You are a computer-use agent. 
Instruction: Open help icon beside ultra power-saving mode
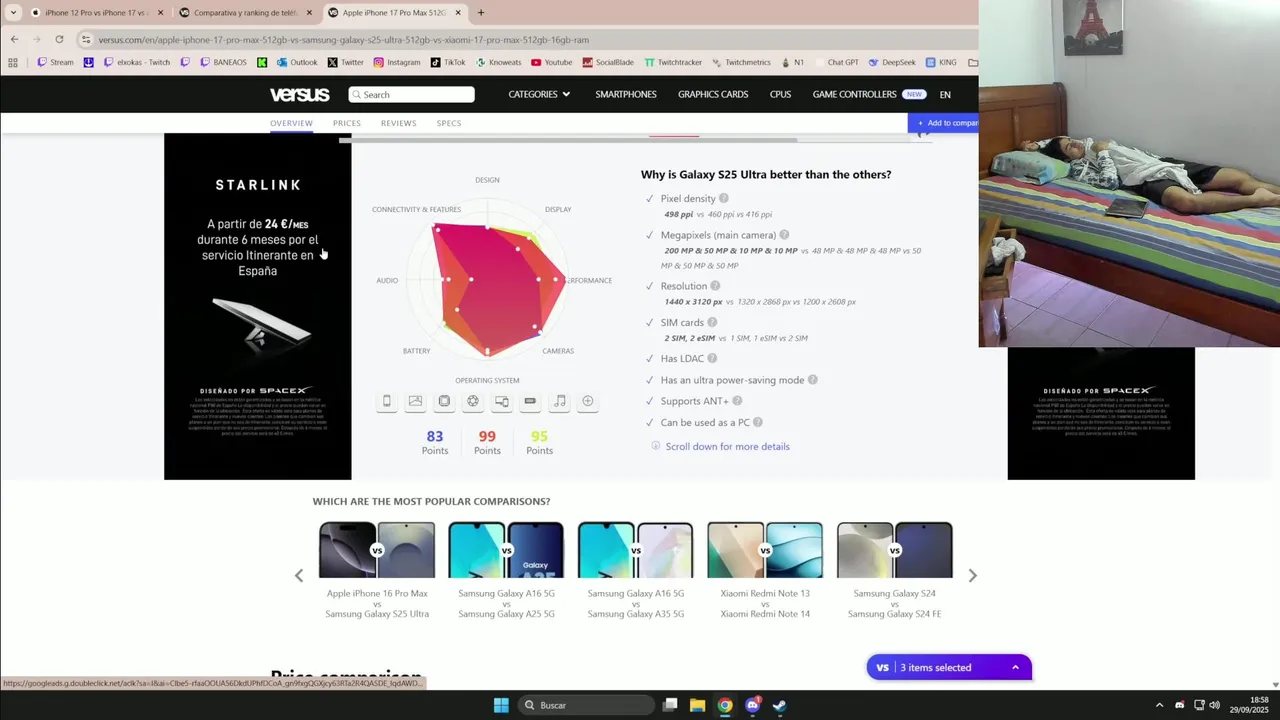tap(813, 380)
